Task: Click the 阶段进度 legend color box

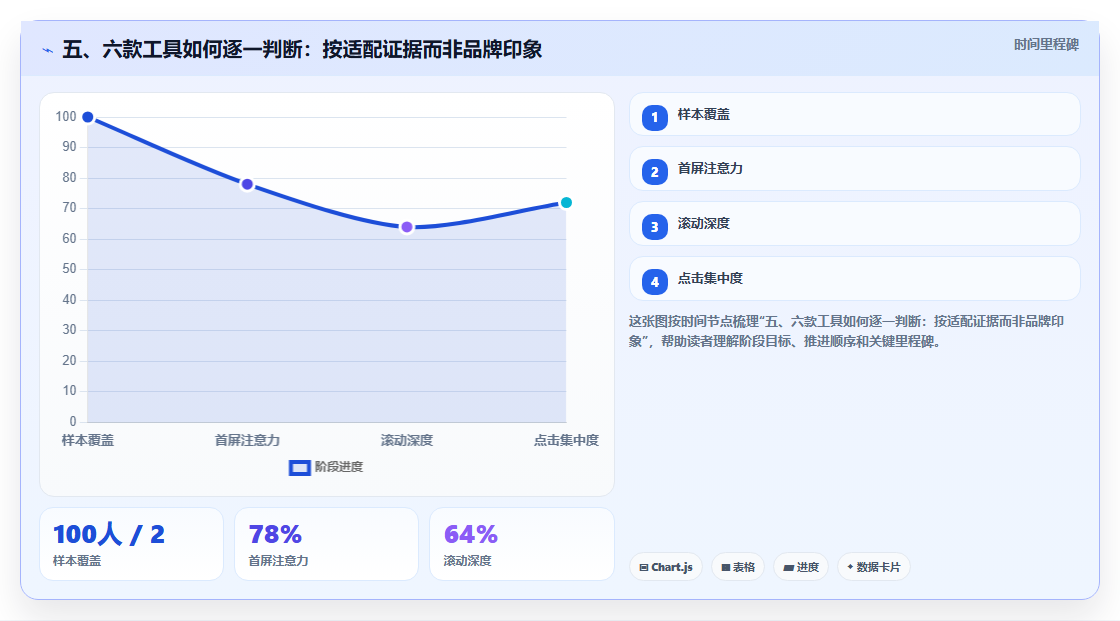Action: [299, 468]
